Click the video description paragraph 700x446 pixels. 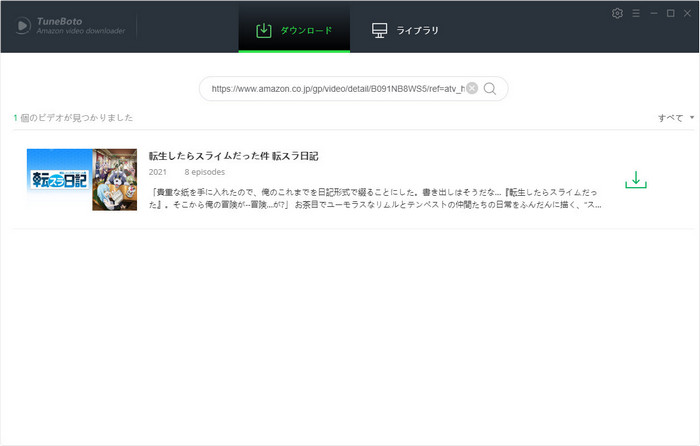point(375,198)
